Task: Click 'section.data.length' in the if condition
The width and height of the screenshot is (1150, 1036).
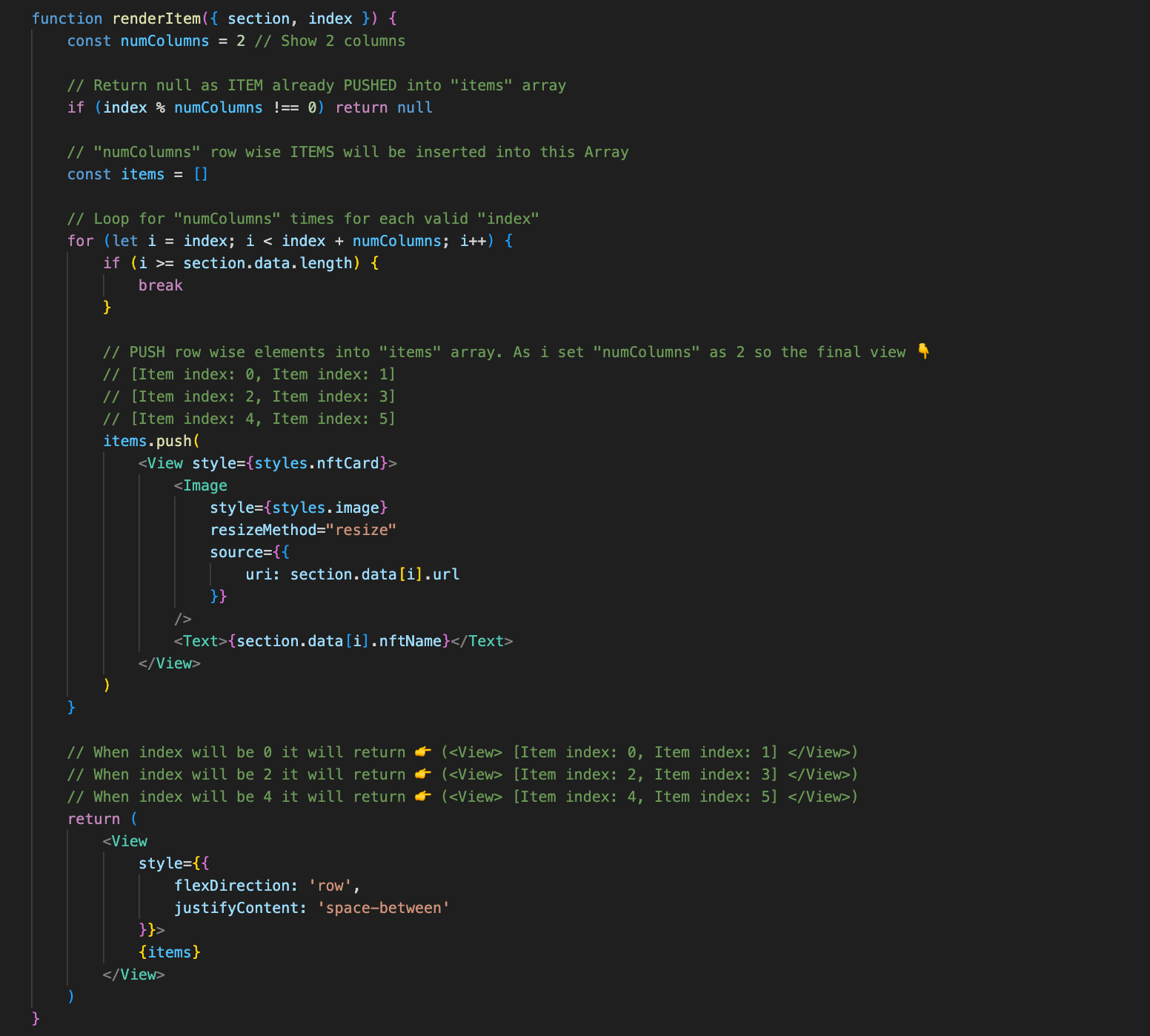Action: 267,263
